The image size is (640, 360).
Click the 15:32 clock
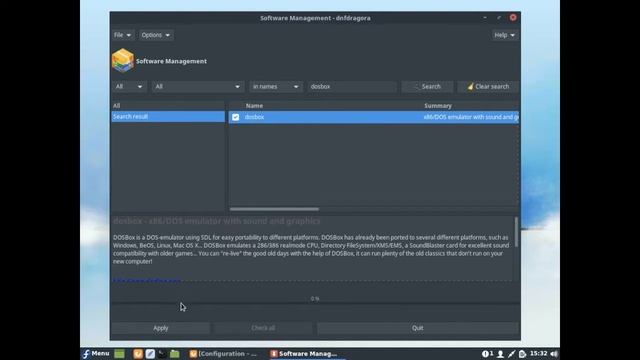[538, 353]
